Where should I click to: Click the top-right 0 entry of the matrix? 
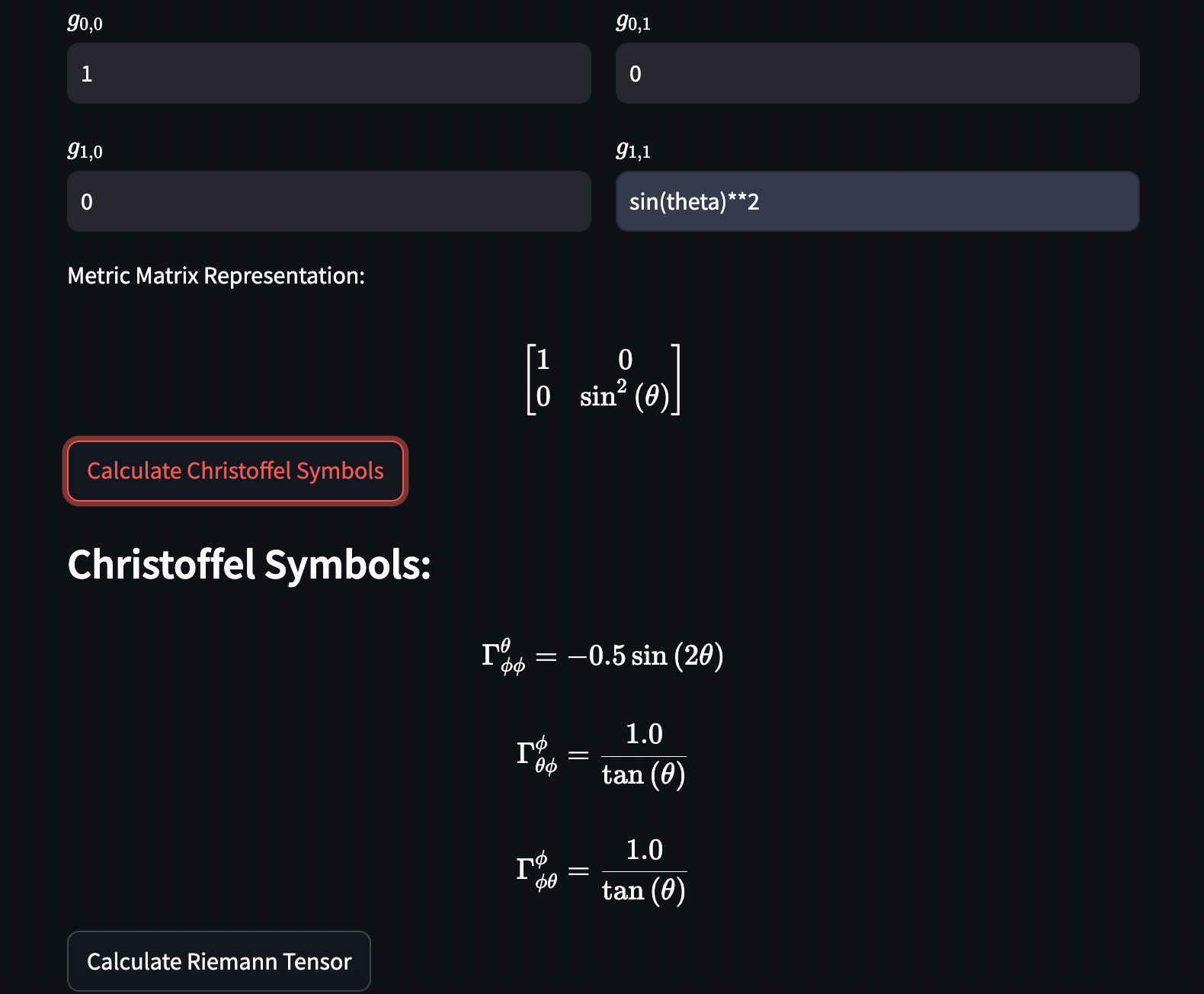coord(625,359)
